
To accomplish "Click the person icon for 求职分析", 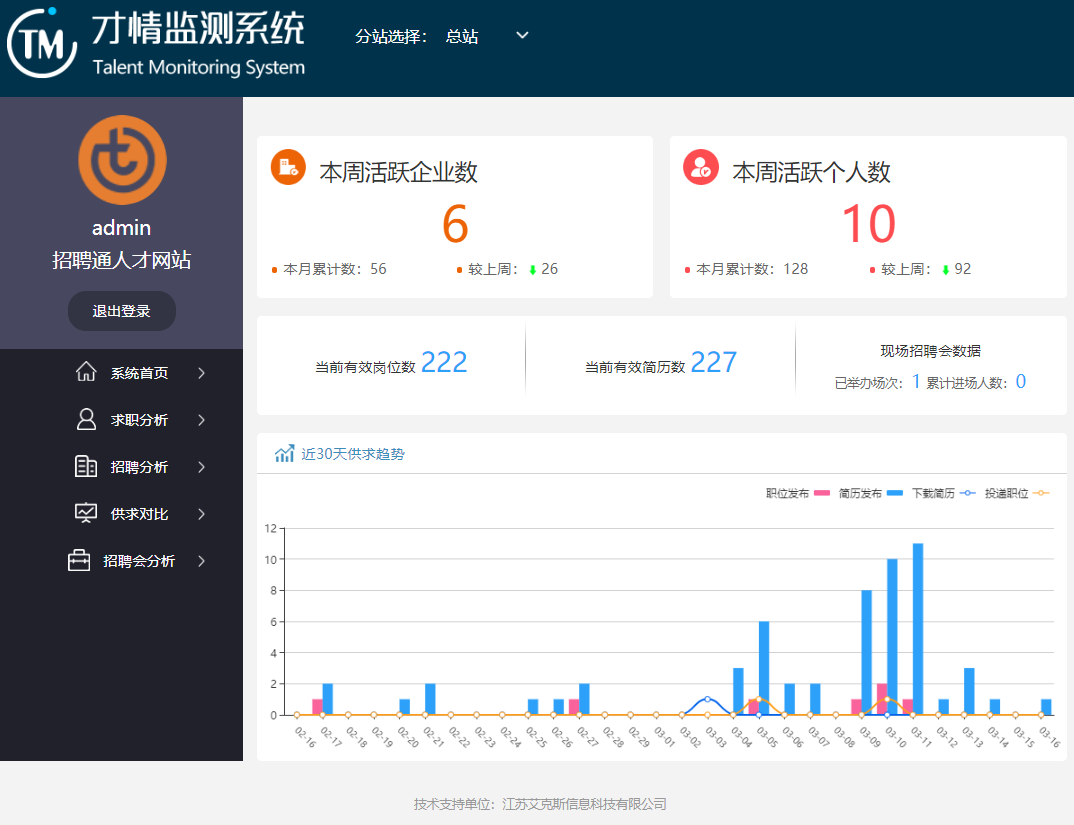I will [86, 419].
